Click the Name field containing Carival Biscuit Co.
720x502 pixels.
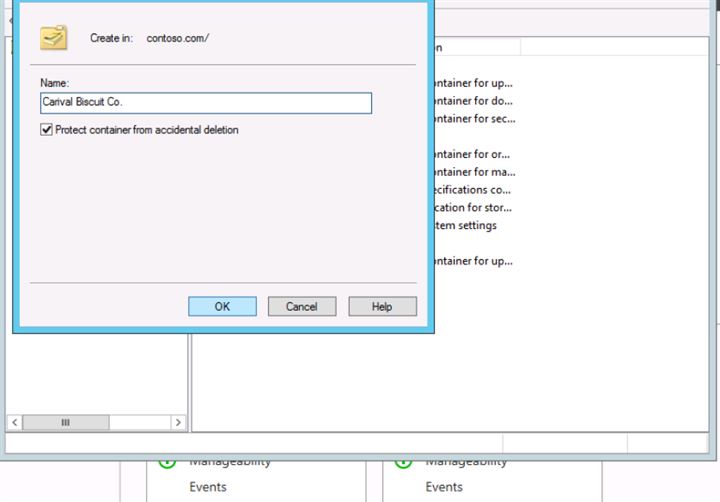click(206, 103)
